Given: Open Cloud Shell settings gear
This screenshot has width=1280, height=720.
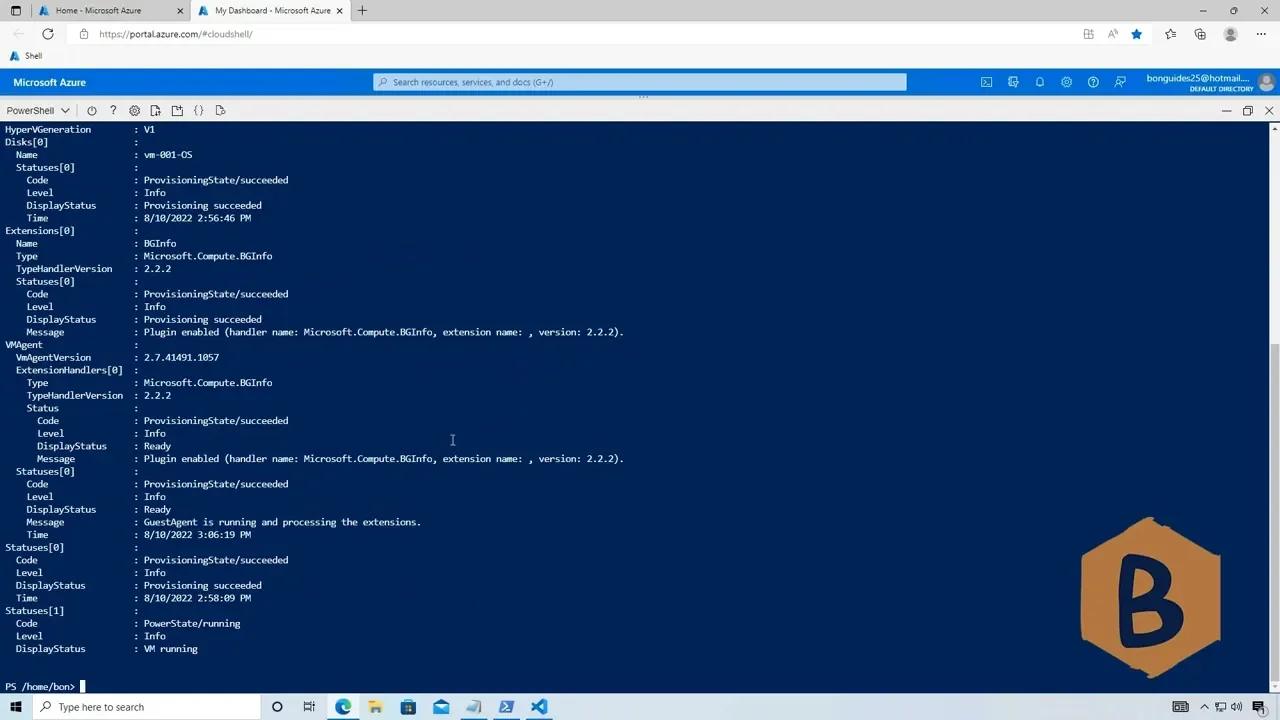Looking at the screenshot, I should pyautogui.click(x=134, y=110).
